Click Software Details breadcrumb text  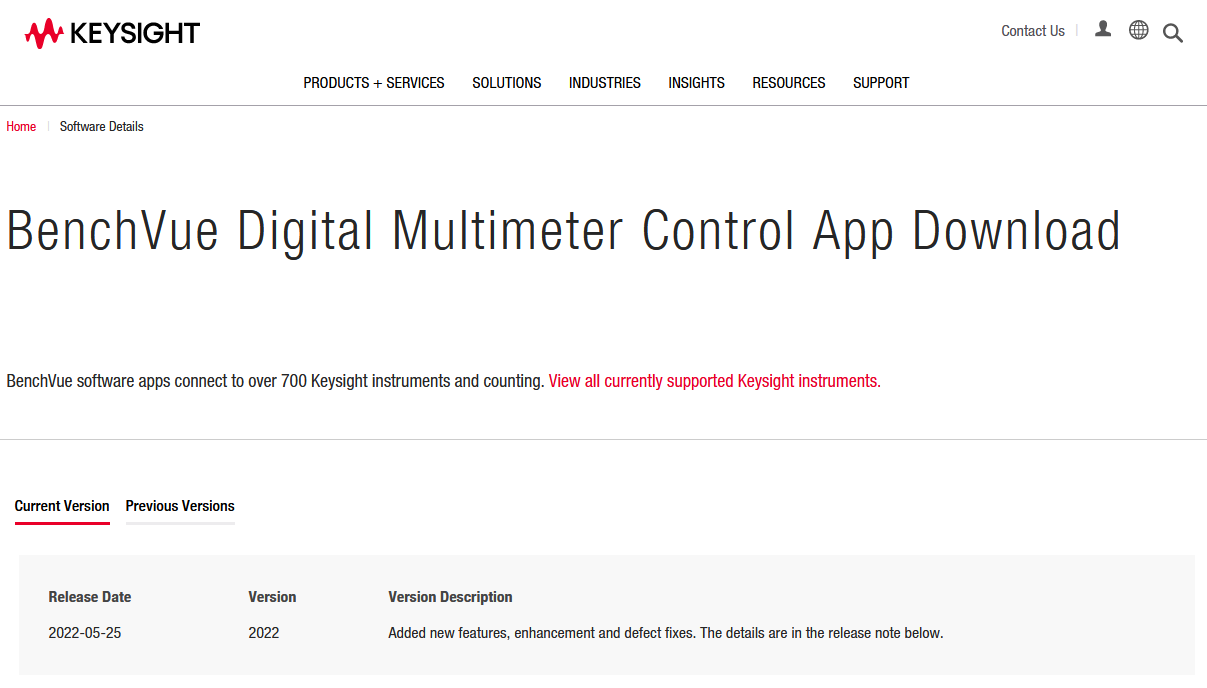point(102,127)
